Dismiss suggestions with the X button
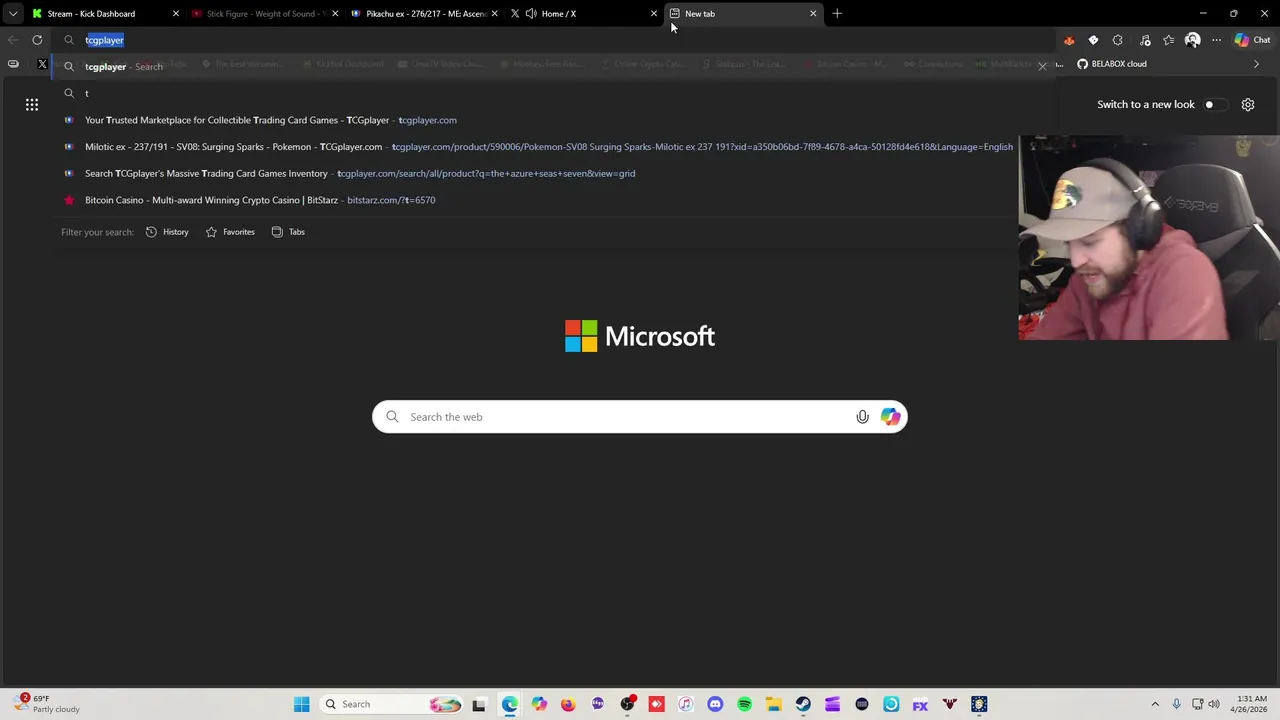Image resolution: width=1280 pixels, height=720 pixels. click(x=1042, y=67)
